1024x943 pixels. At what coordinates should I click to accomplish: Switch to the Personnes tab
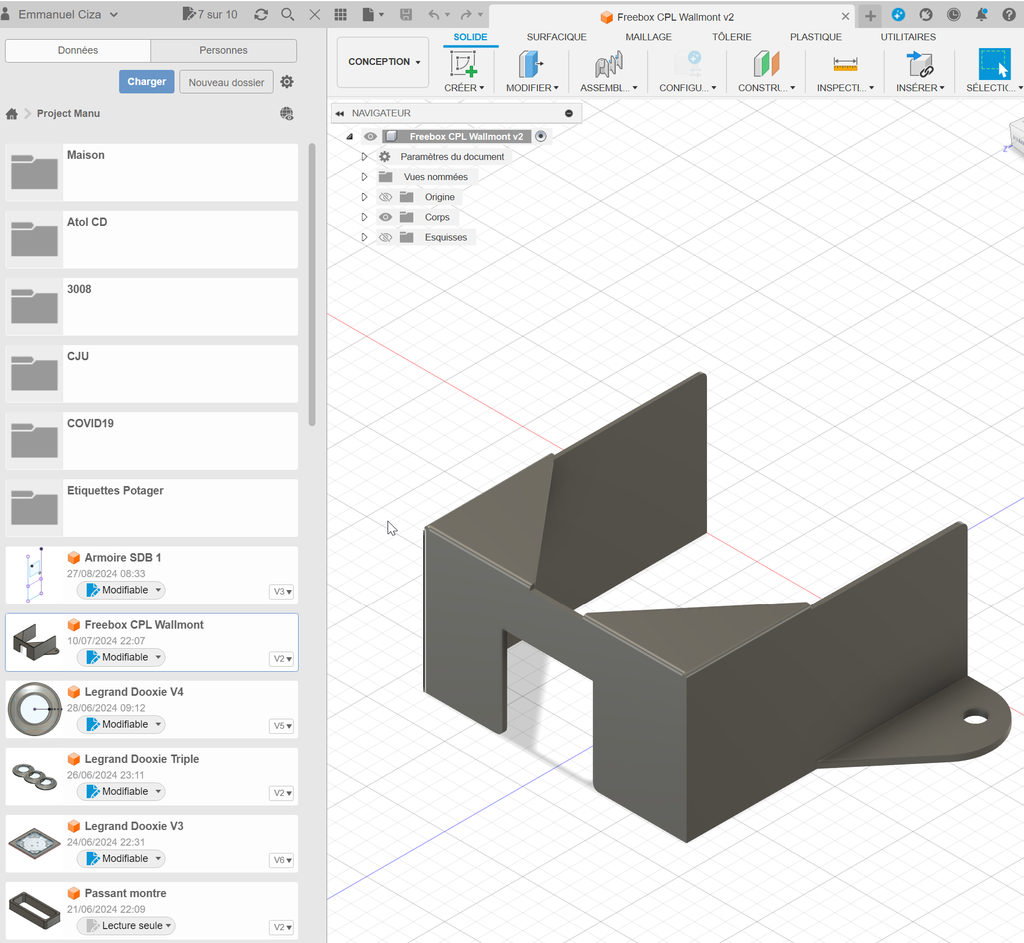(x=223, y=50)
